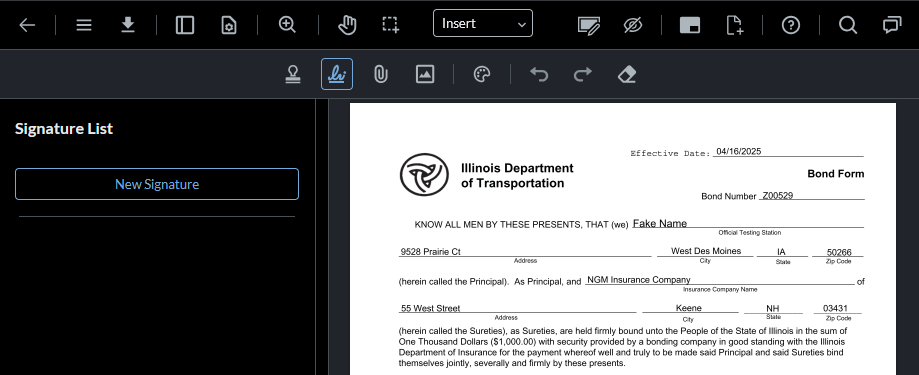Click the New Signature button
The width and height of the screenshot is (919, 375).
tap(156, 184)
